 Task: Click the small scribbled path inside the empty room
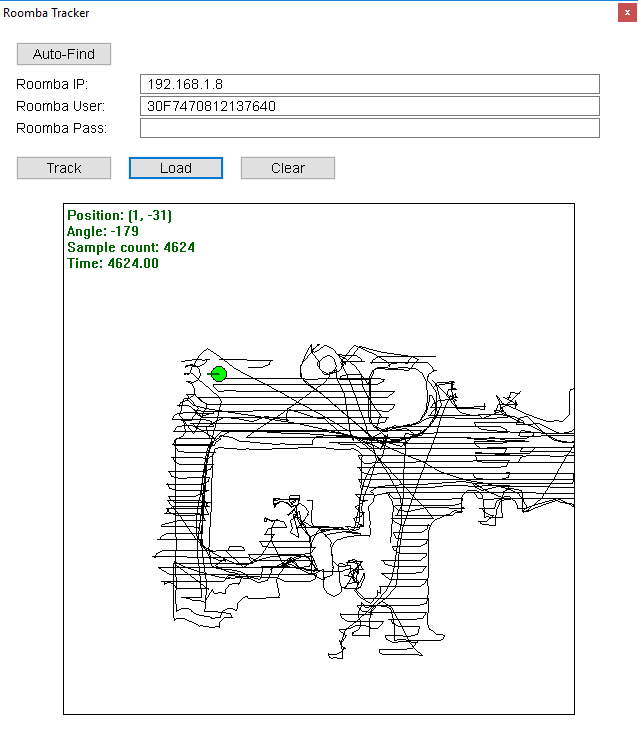[290, 508]
